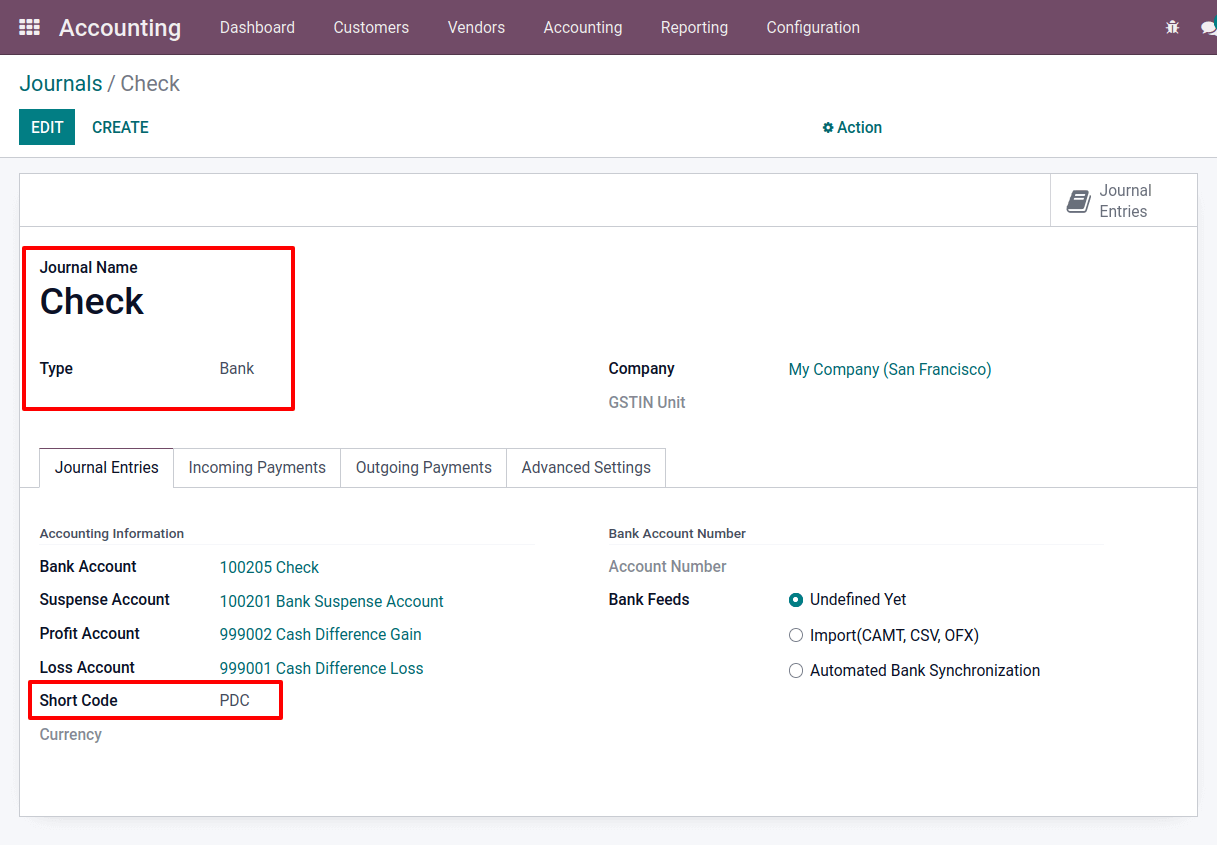Open the Customers menu
Viewport: 1217px width, 845px height.
tap(371, 28)
